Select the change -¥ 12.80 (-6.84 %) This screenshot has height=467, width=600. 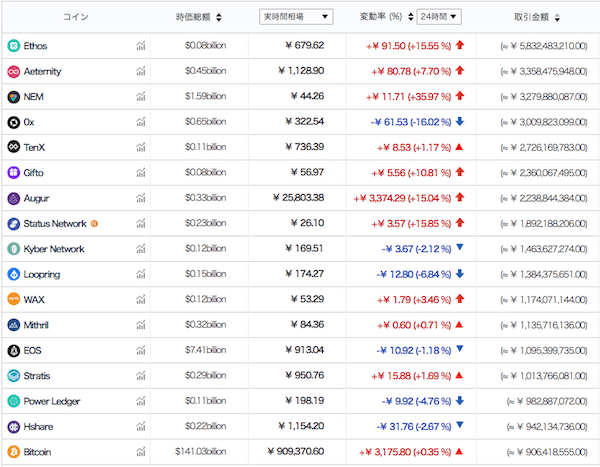click(414, 274)
